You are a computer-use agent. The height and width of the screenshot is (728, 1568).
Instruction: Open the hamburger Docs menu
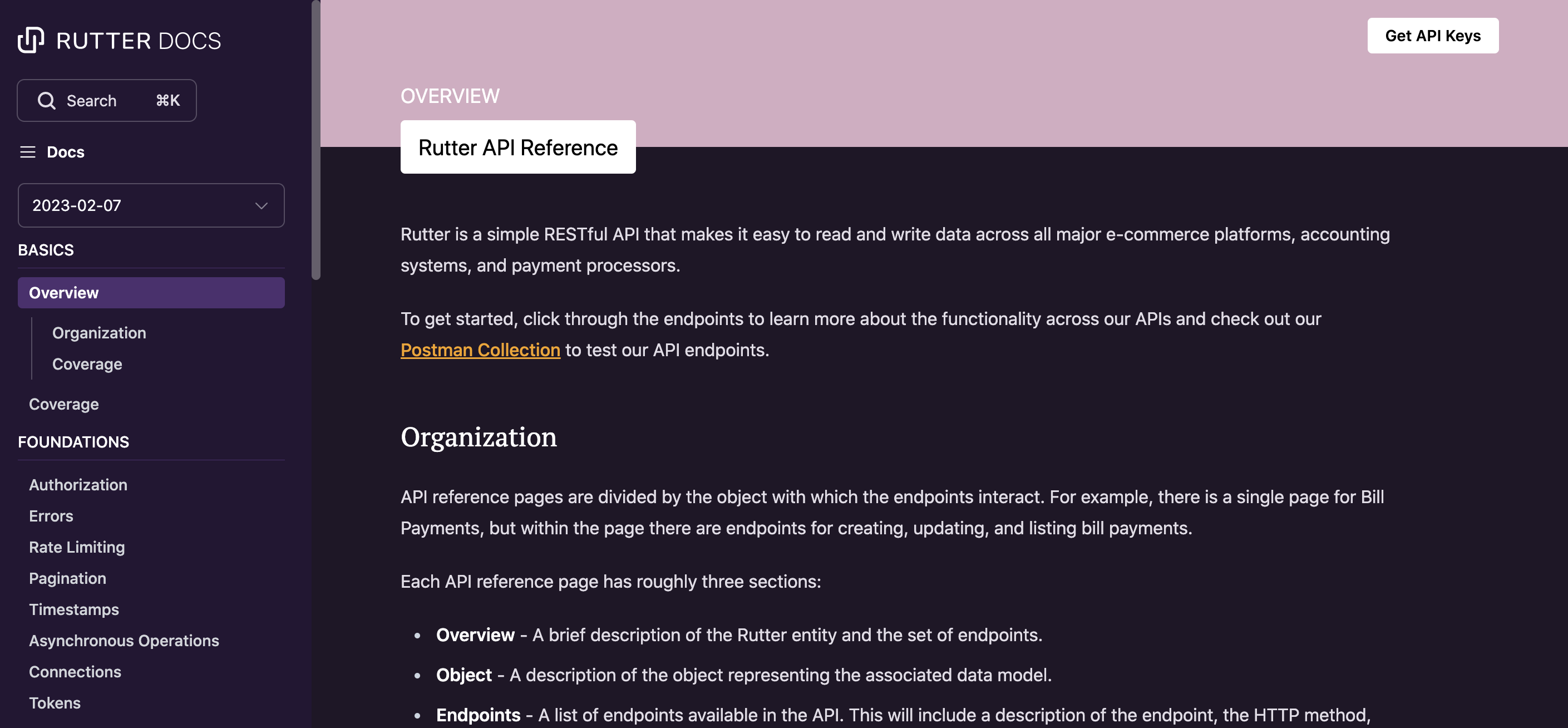tap(27, 151)
